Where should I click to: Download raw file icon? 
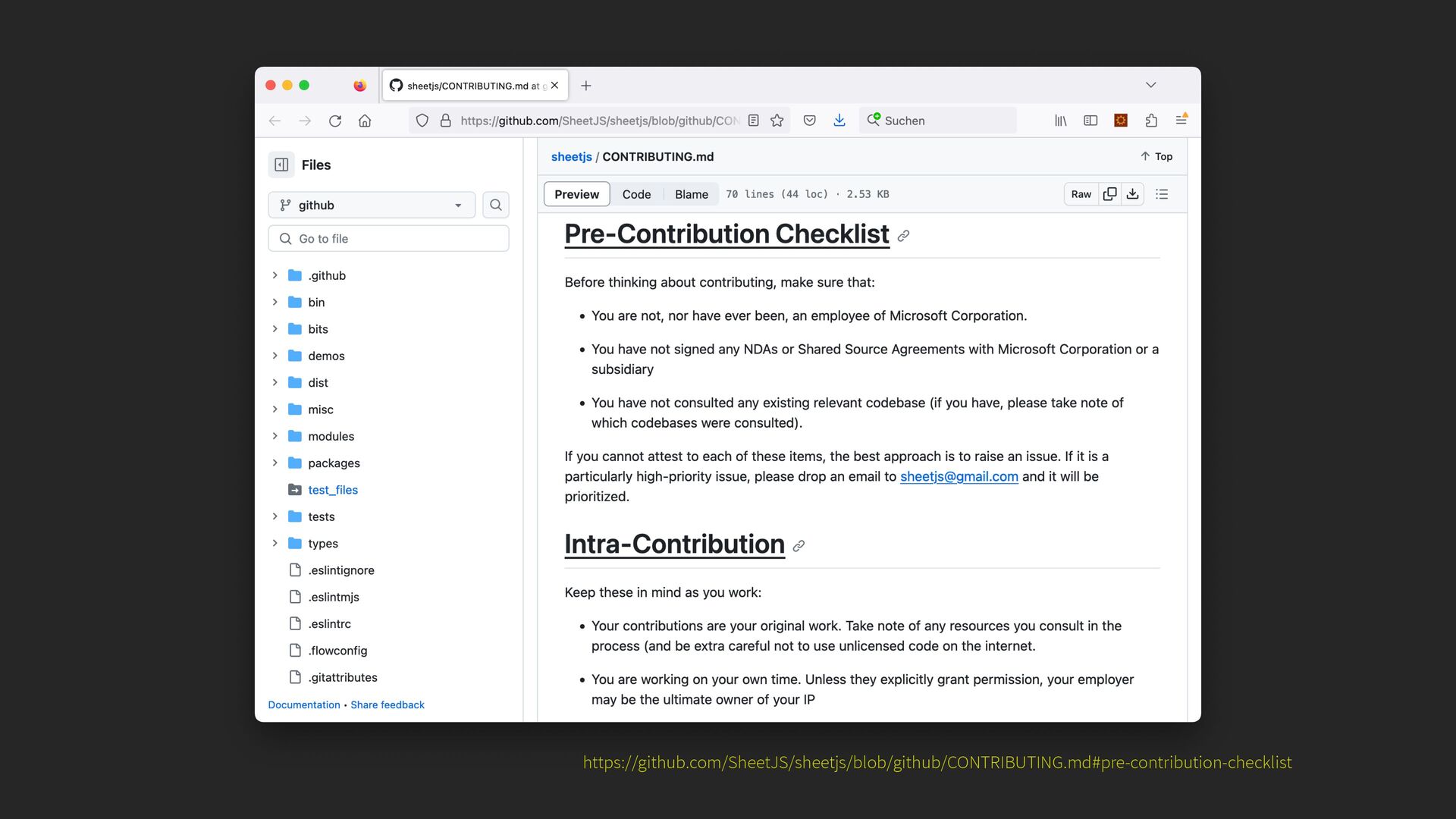tap(1132, 194)
